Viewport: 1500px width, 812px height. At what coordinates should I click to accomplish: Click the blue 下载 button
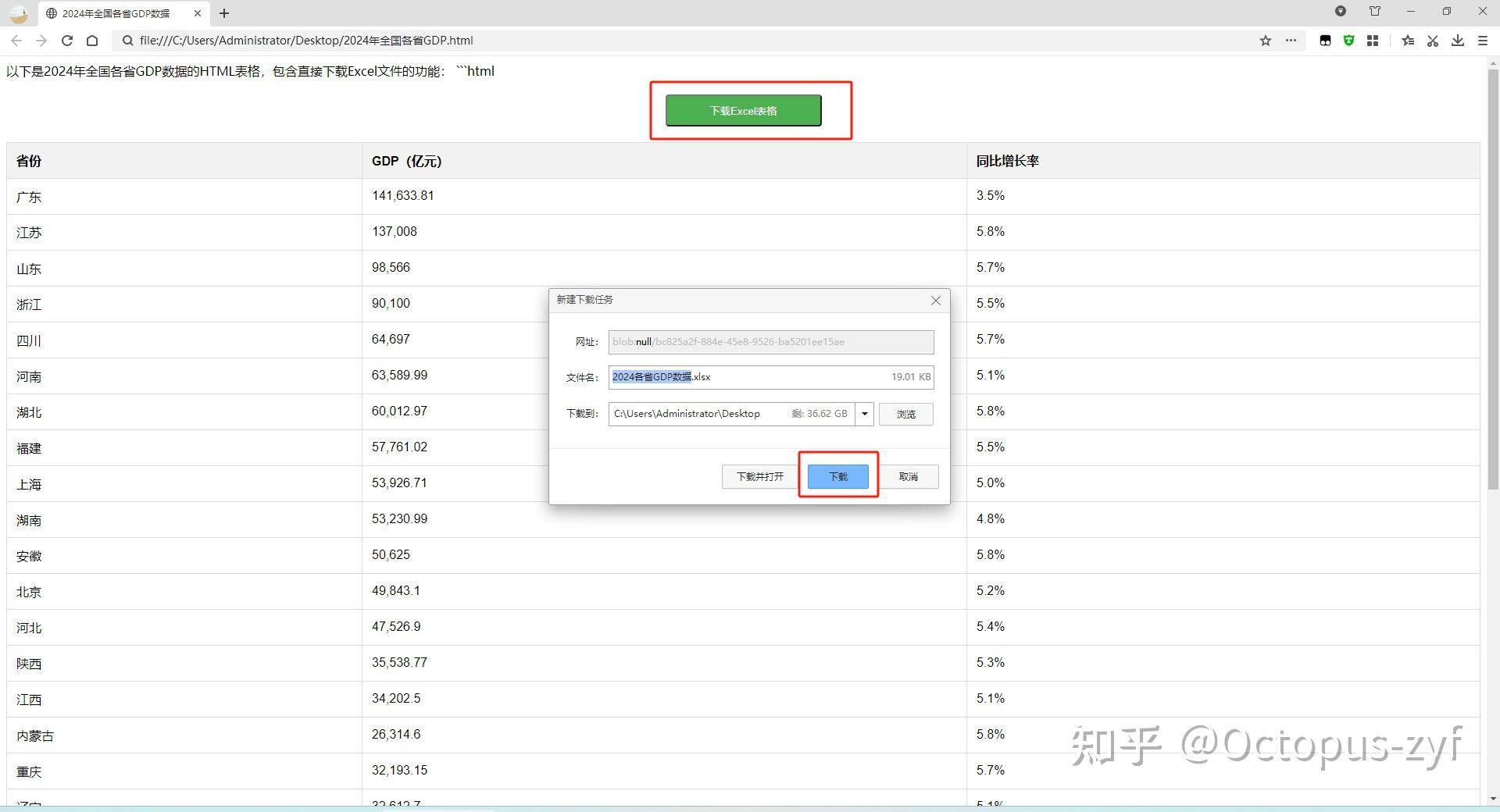click(838, 476)
